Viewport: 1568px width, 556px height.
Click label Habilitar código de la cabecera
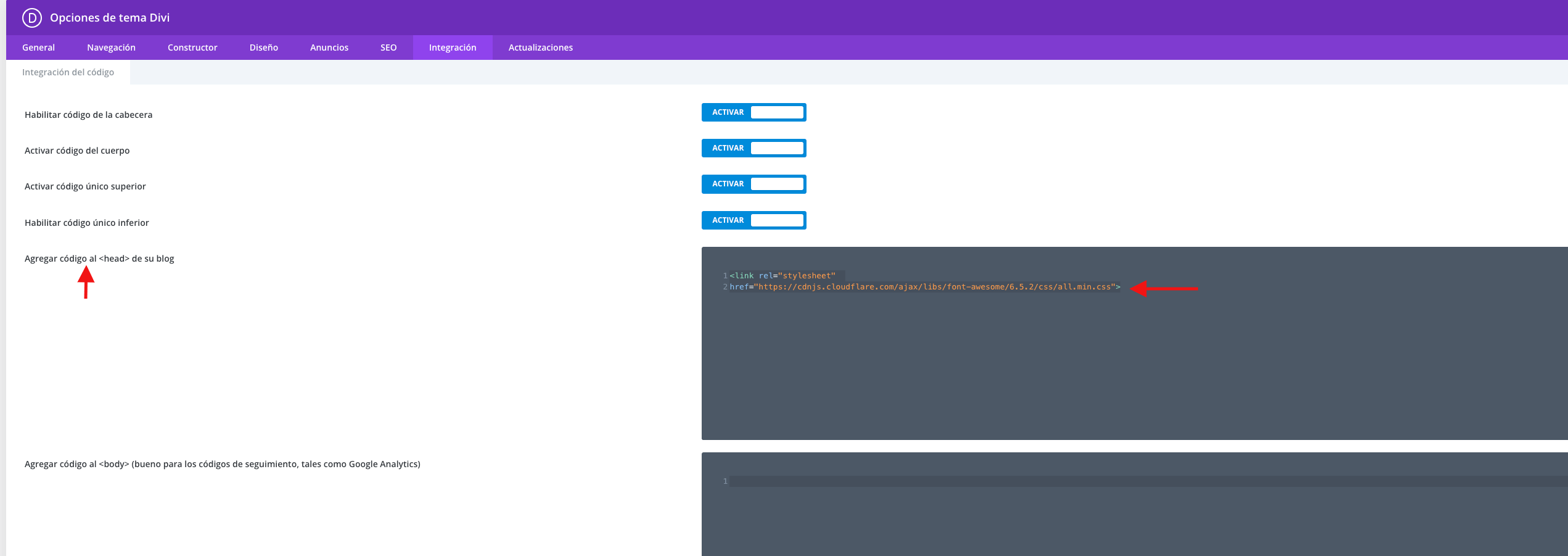[88, 115]
